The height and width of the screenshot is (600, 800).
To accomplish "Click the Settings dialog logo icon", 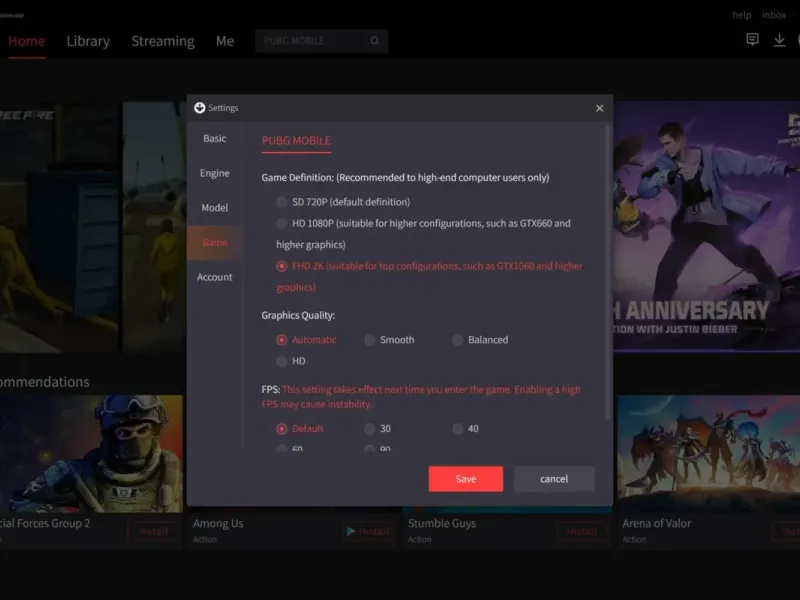I will [x=199, y=108].
